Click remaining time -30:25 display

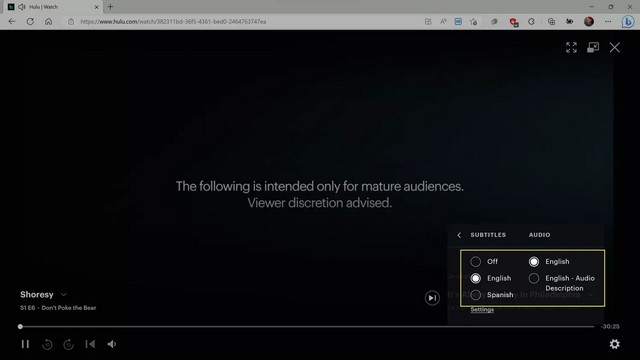[610, 327]
